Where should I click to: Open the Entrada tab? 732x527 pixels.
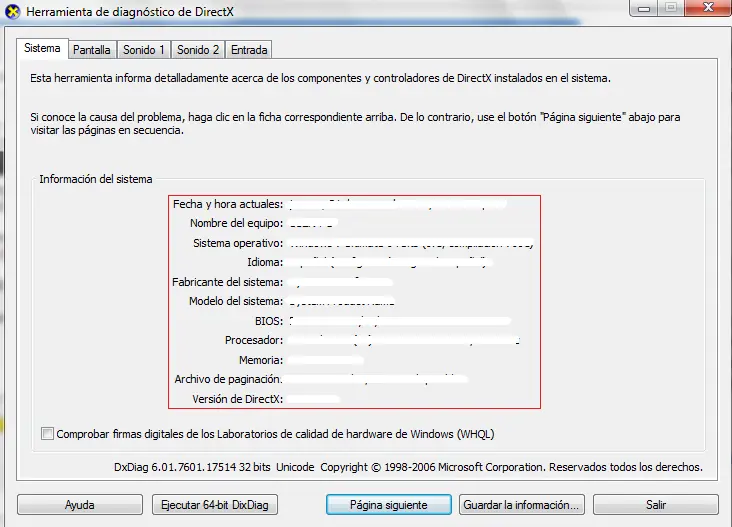point(249,50)
